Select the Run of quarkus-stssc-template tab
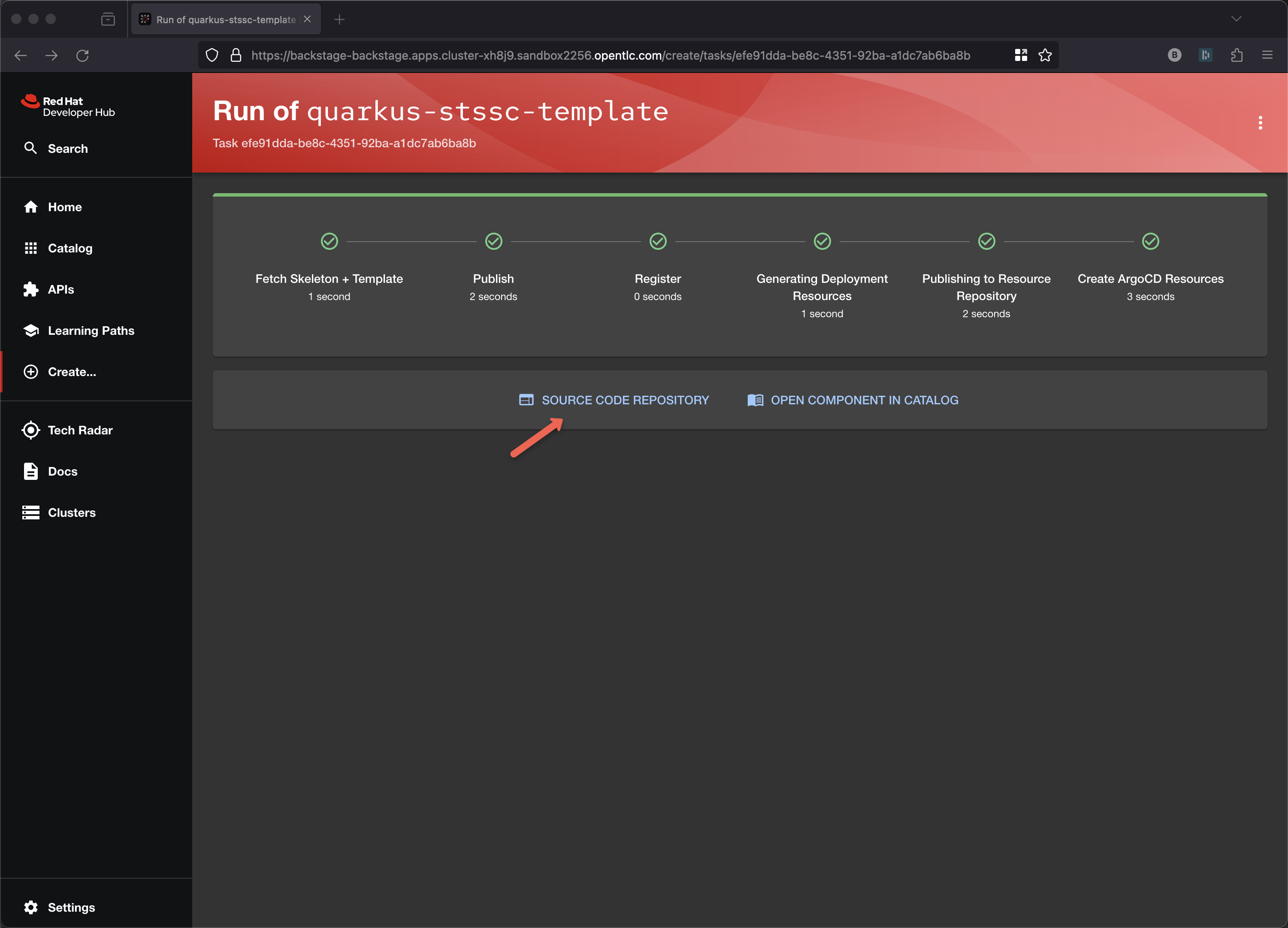This screenshot has width=1288, height=928. 225,19
